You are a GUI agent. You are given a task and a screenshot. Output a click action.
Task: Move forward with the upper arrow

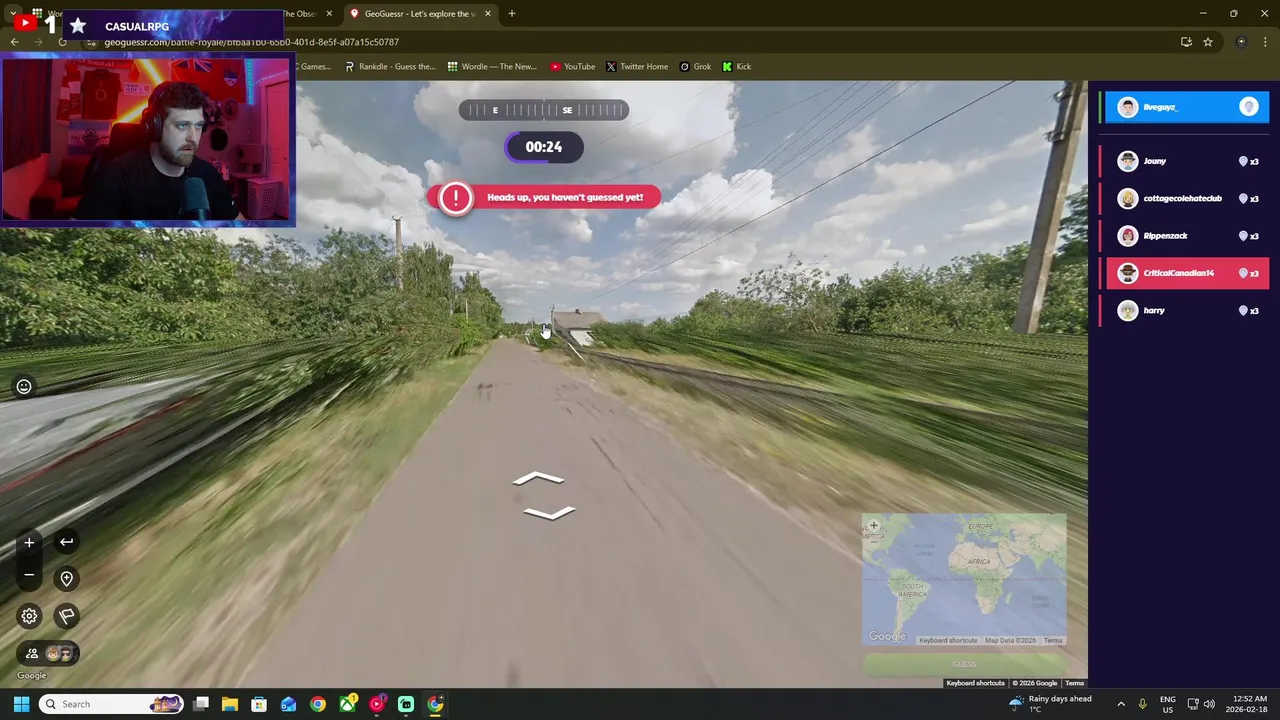coord(538,479)
